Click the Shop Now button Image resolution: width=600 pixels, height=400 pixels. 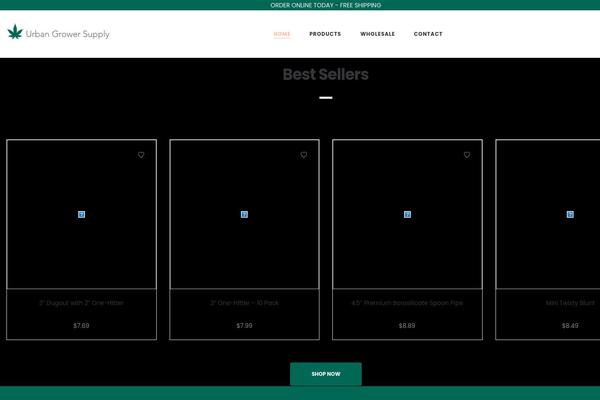tap(326, 374)
